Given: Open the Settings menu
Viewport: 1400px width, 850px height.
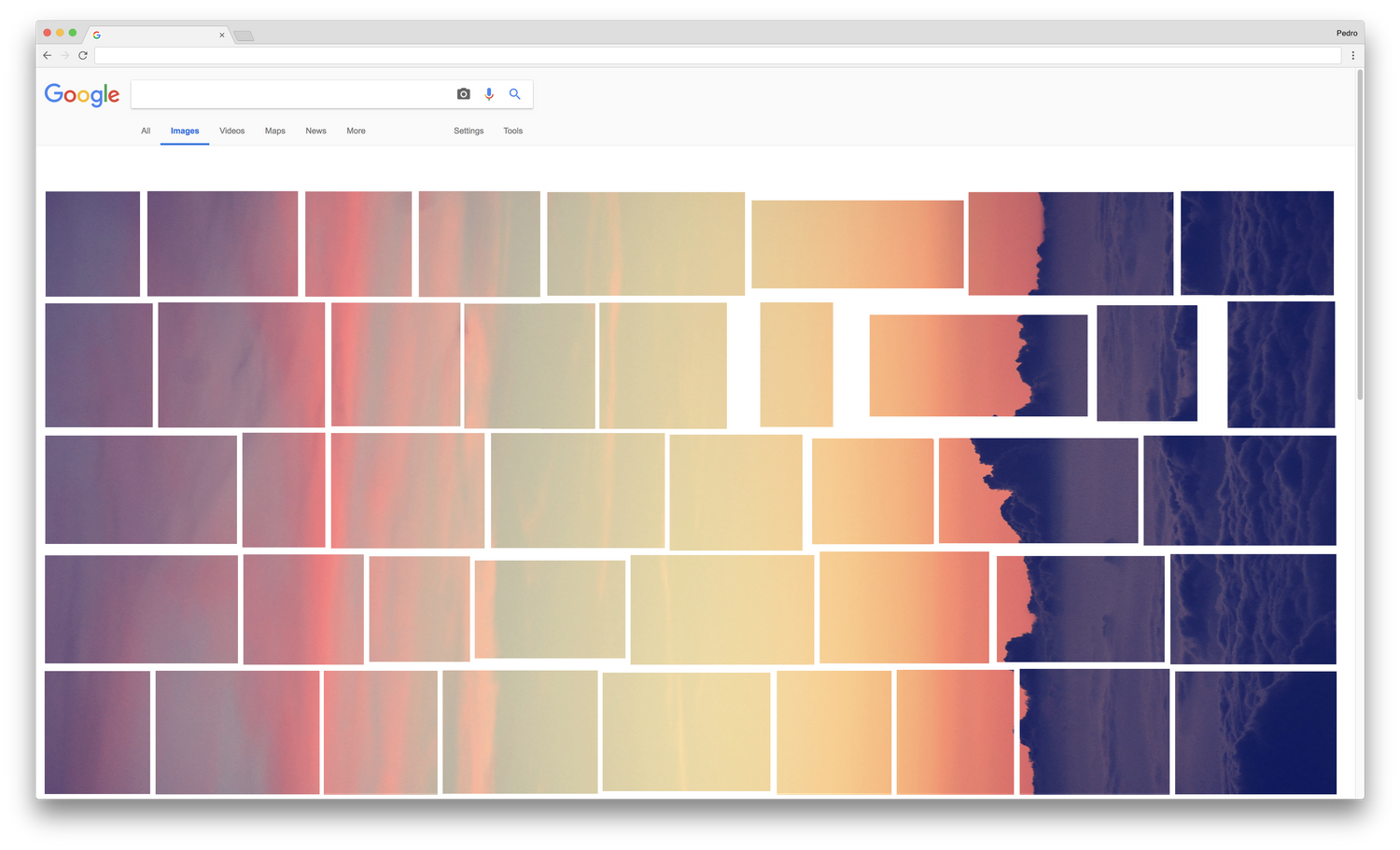Looking at the screenshot, I should (469, 131).
